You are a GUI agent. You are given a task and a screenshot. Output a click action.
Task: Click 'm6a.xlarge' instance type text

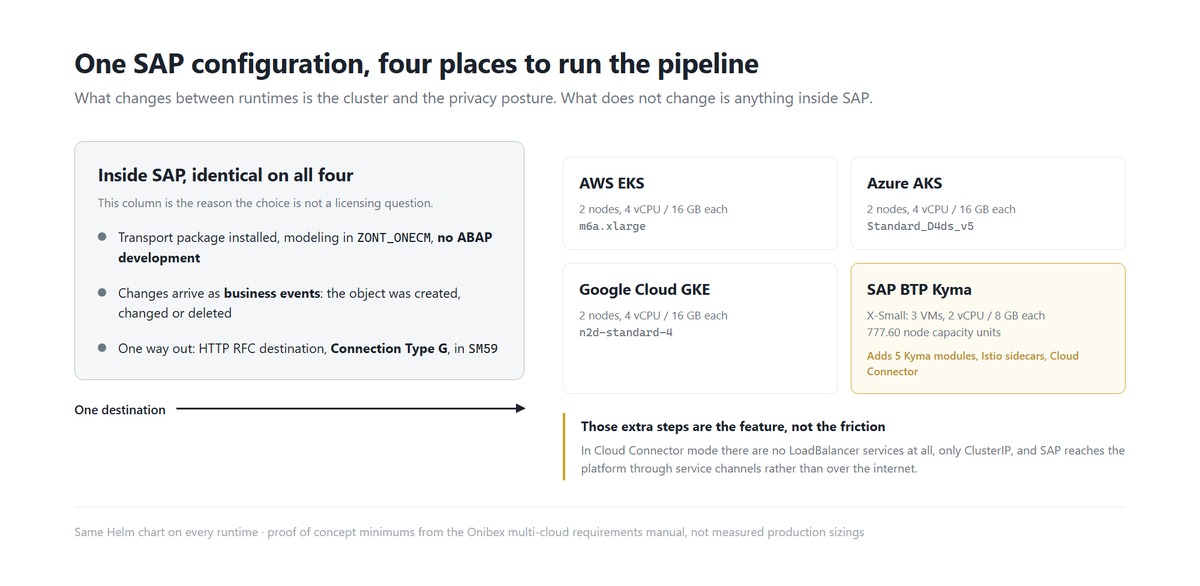(x=612, y=226)
